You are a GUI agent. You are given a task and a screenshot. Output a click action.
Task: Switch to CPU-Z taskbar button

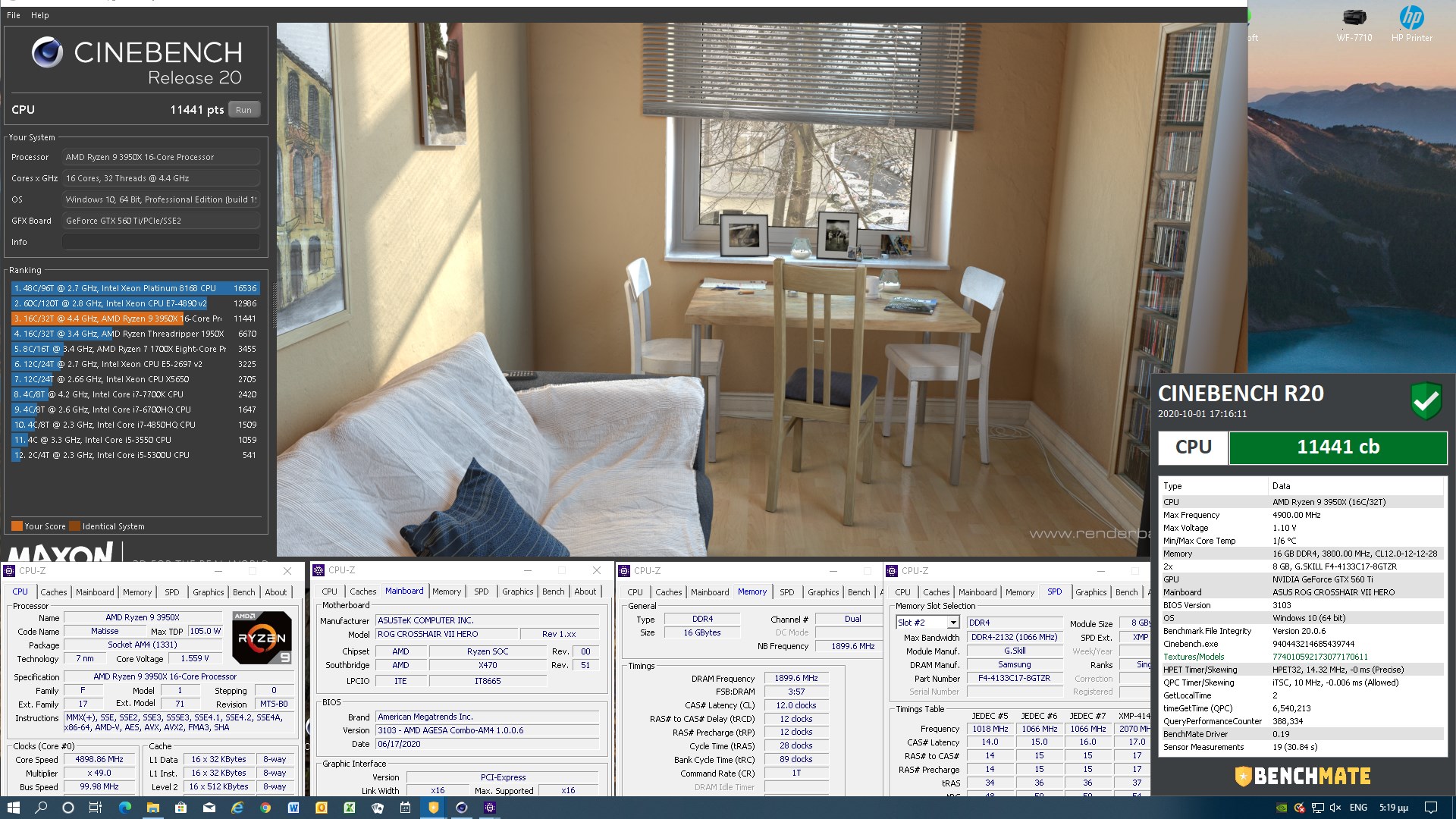(x=489, y=808)
